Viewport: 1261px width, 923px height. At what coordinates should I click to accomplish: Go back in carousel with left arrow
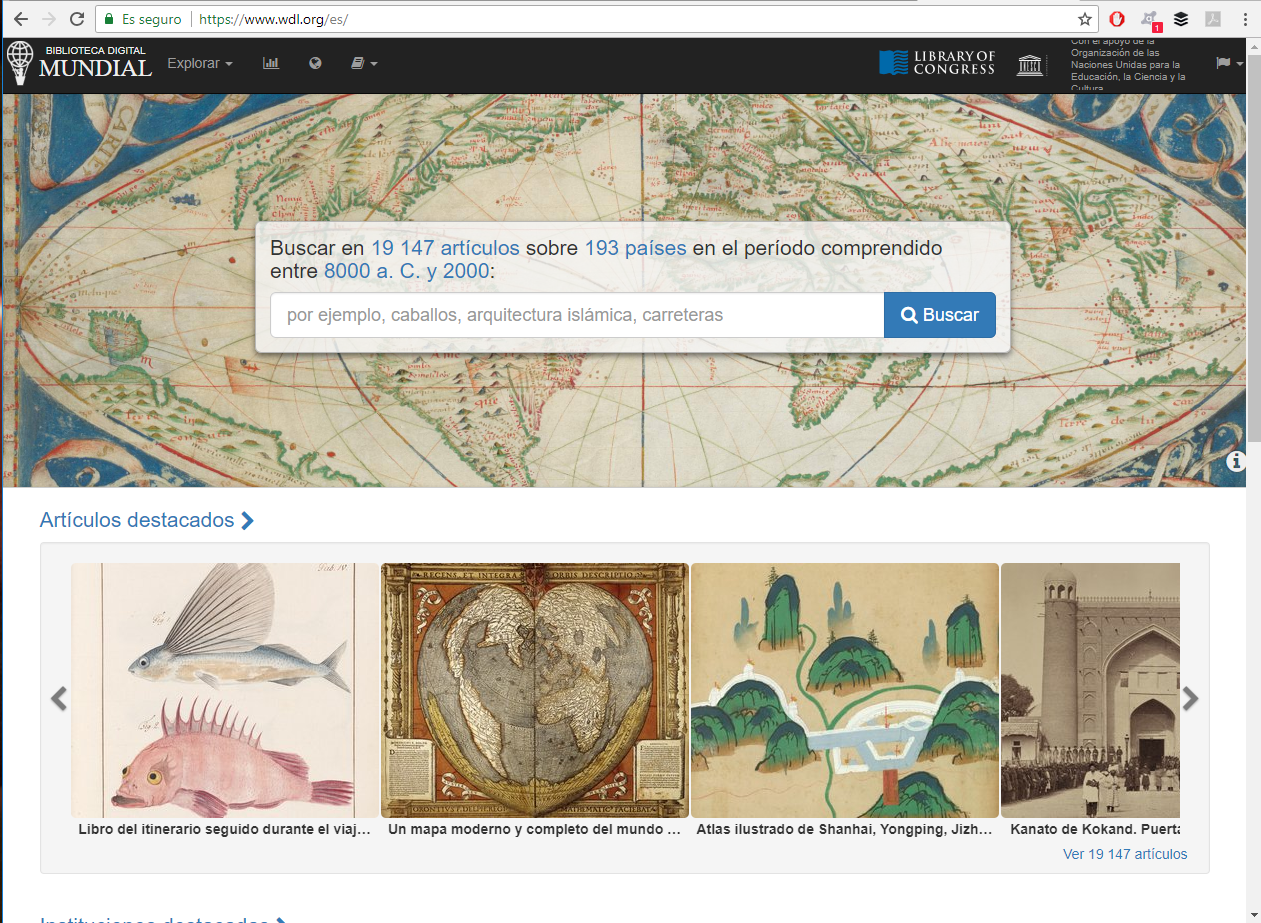59,698
